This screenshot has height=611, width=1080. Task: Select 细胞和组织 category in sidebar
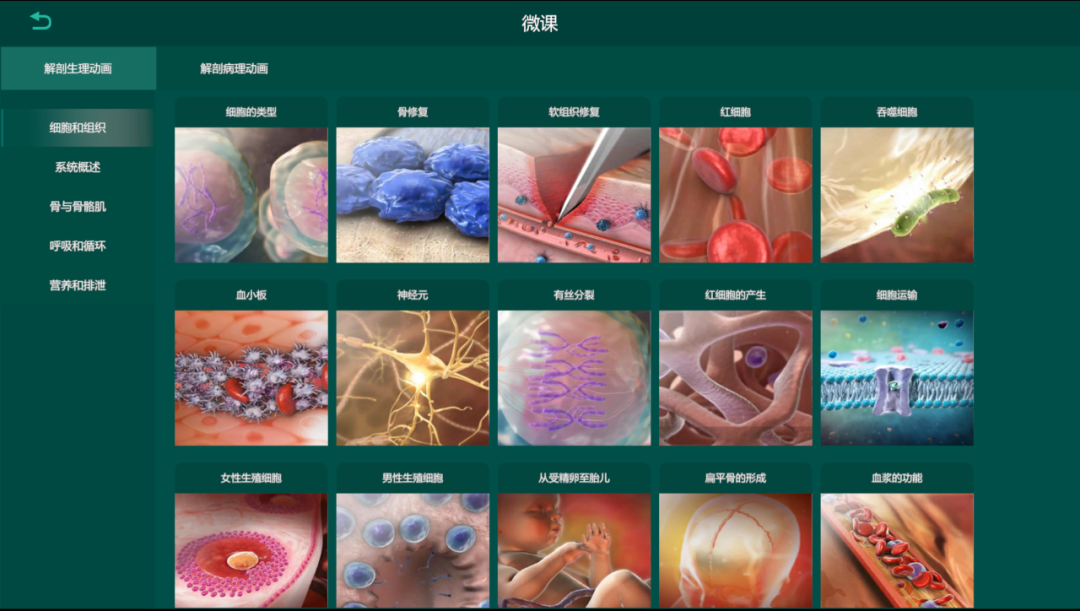(x=78, y=127)
